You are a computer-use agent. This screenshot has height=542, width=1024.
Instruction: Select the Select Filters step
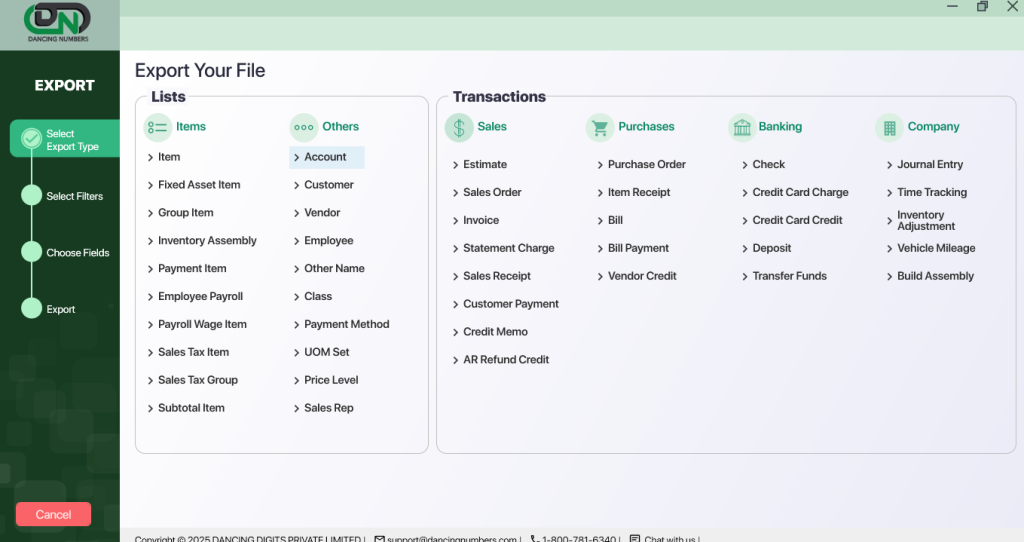63,196
